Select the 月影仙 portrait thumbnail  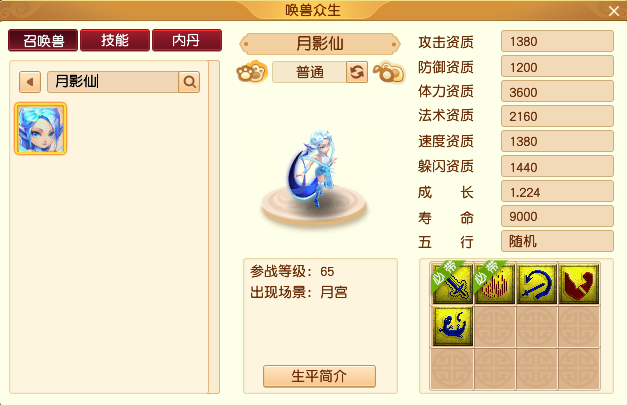[x=40, y=128]
